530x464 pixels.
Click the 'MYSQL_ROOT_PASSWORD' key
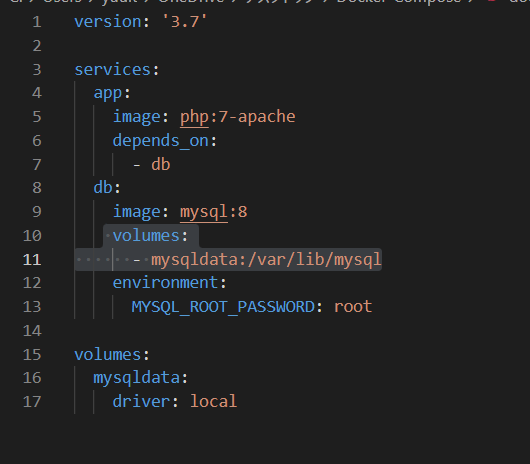223,307
